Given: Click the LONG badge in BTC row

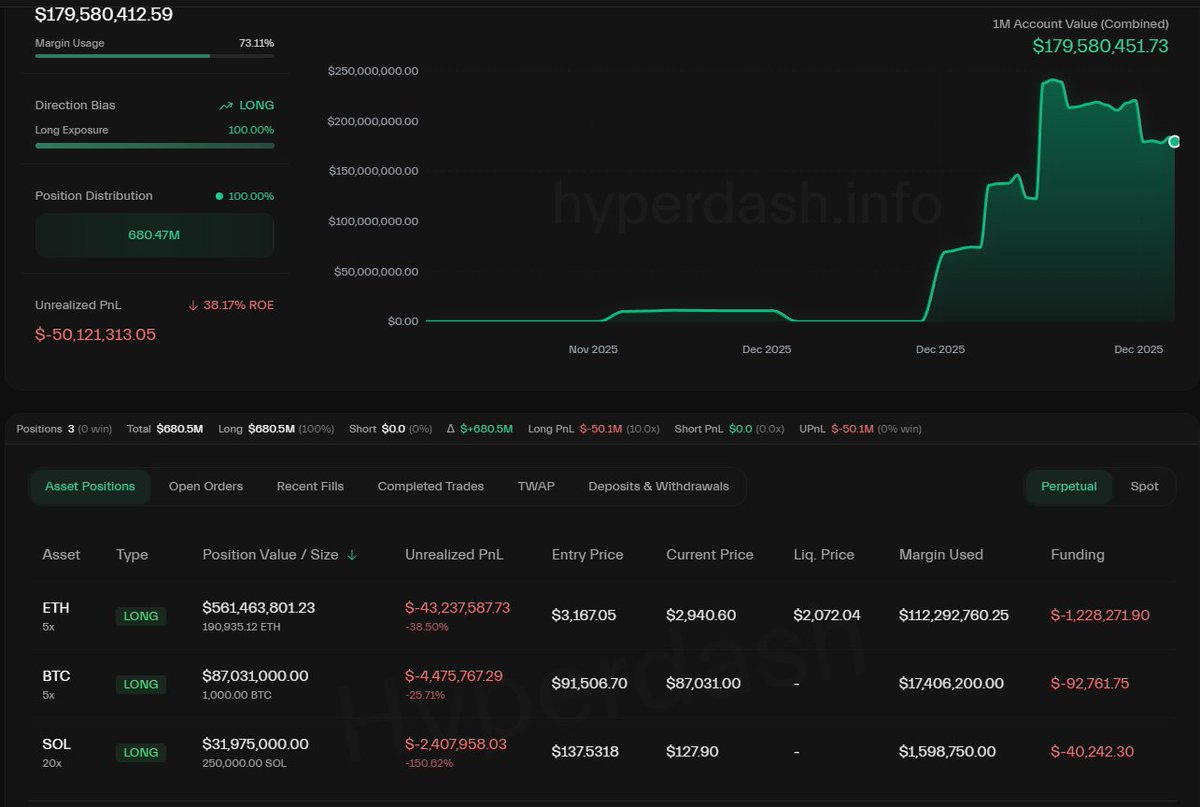Looking at the screenshot, I should [141, 684].
